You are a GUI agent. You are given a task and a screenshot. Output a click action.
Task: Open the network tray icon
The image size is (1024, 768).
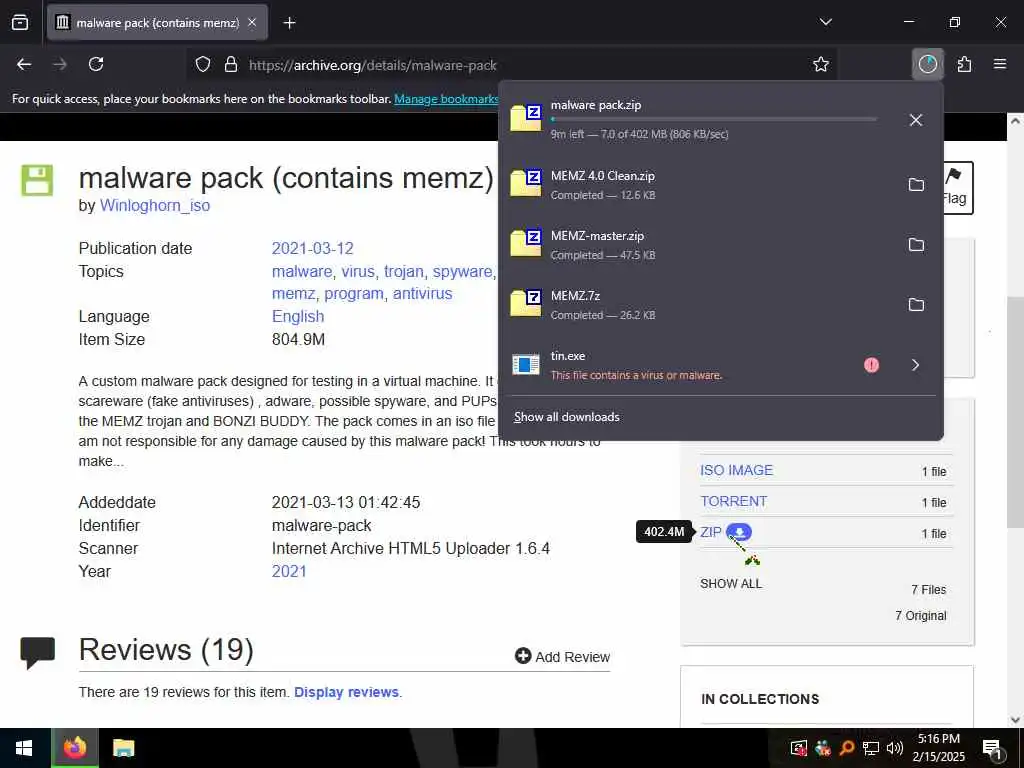click(x=871, y=748)
